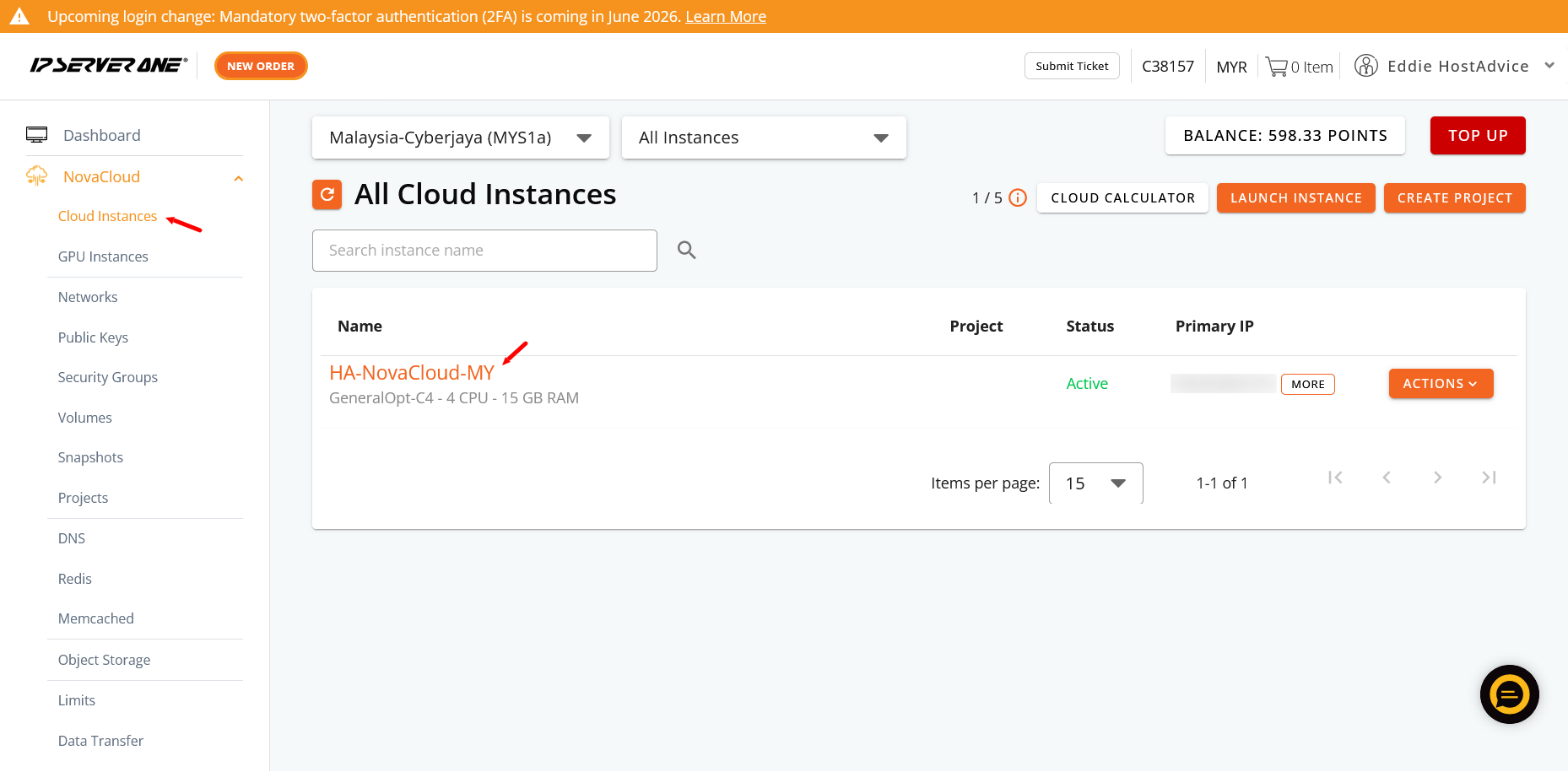Viewport: 1568px width, 772px height.
Task: Open the live chat bubble
Action: (1510, 694)
